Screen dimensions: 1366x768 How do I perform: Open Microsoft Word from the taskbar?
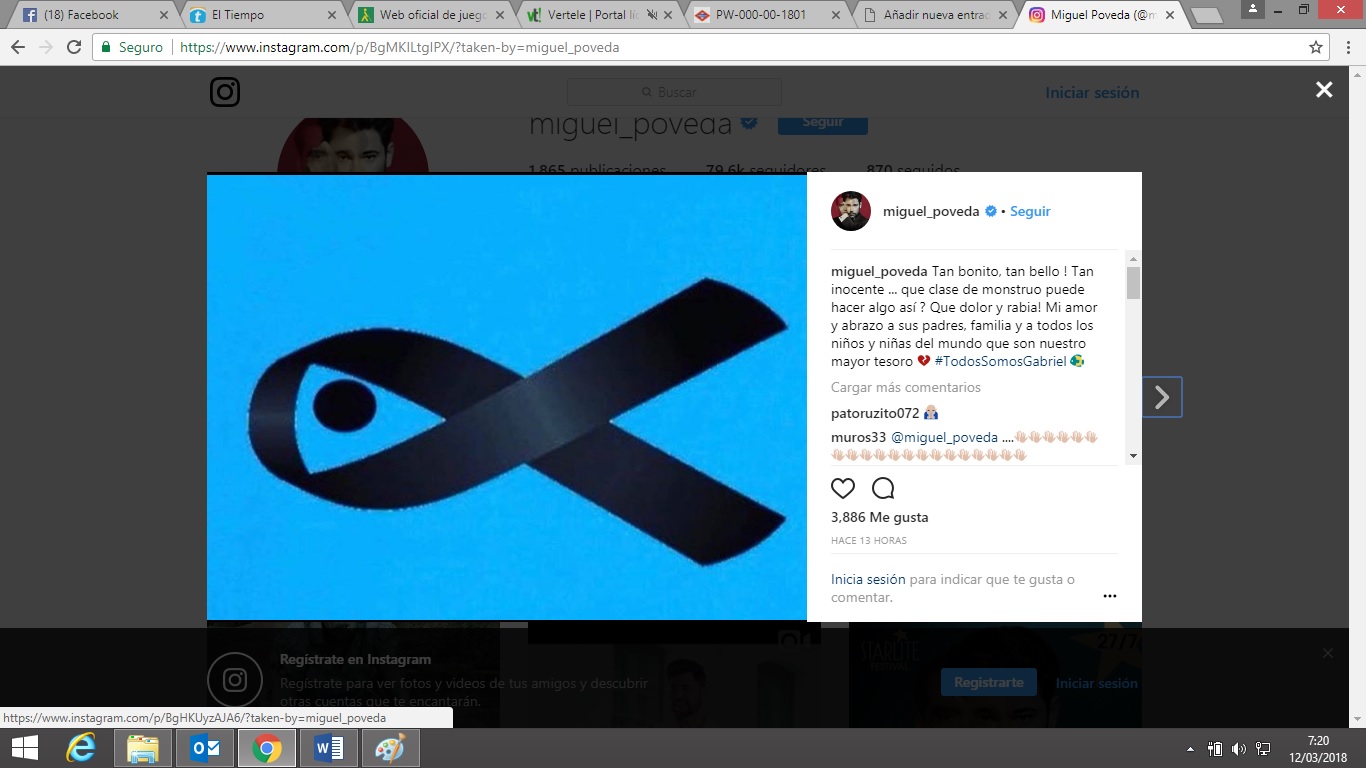(328, 748)
